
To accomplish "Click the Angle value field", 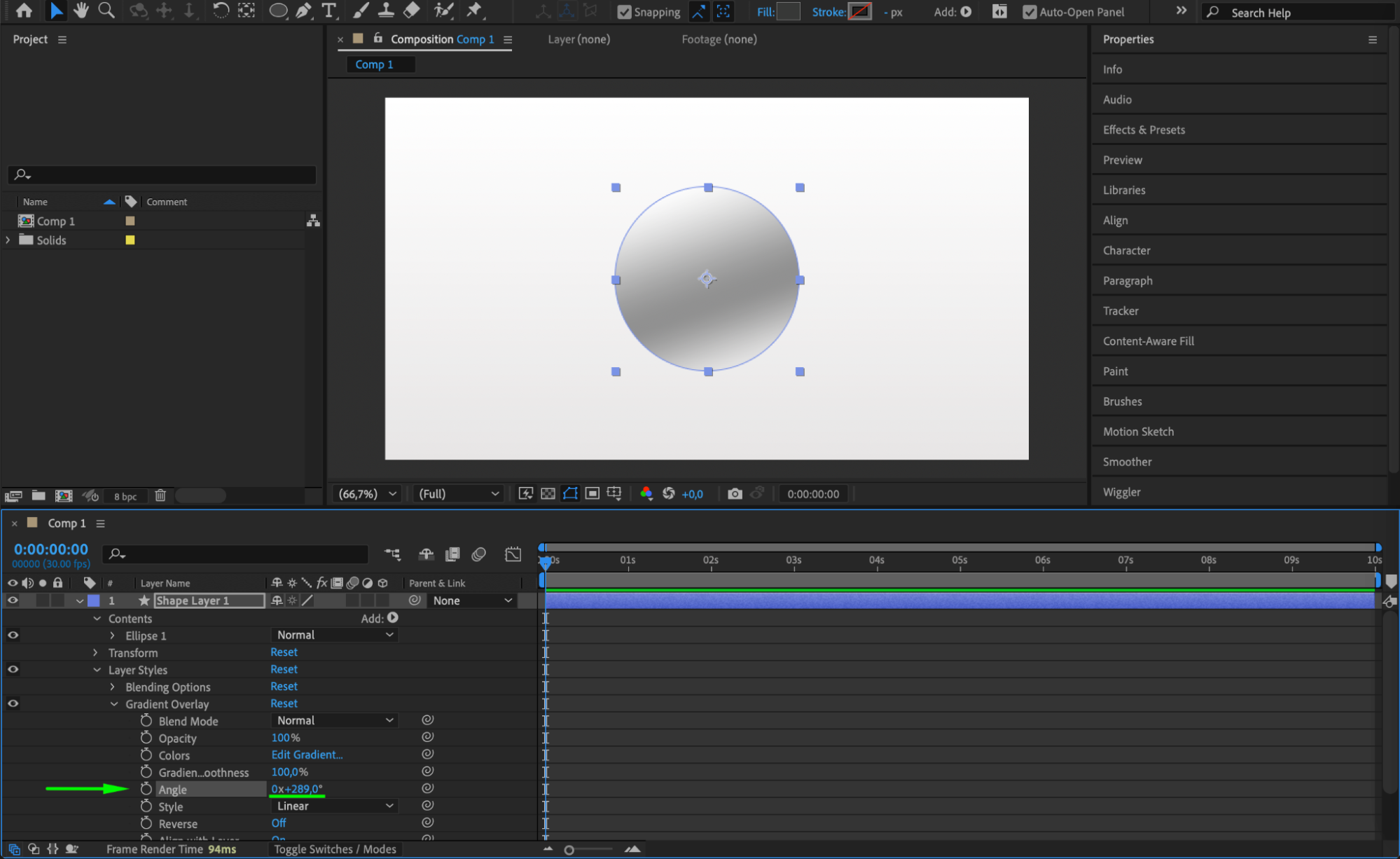I will pyautogui.click(x=297, y=789).
